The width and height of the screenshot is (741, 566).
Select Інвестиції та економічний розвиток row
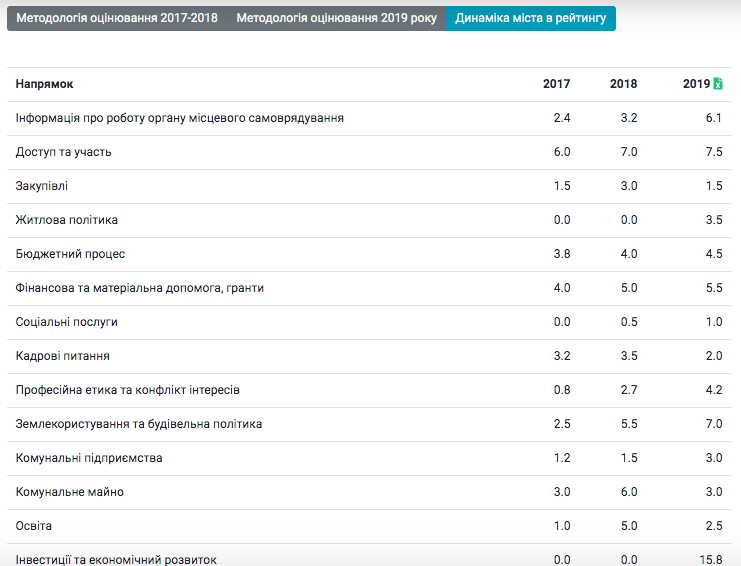pyautogui.click(x=370, y=555)
